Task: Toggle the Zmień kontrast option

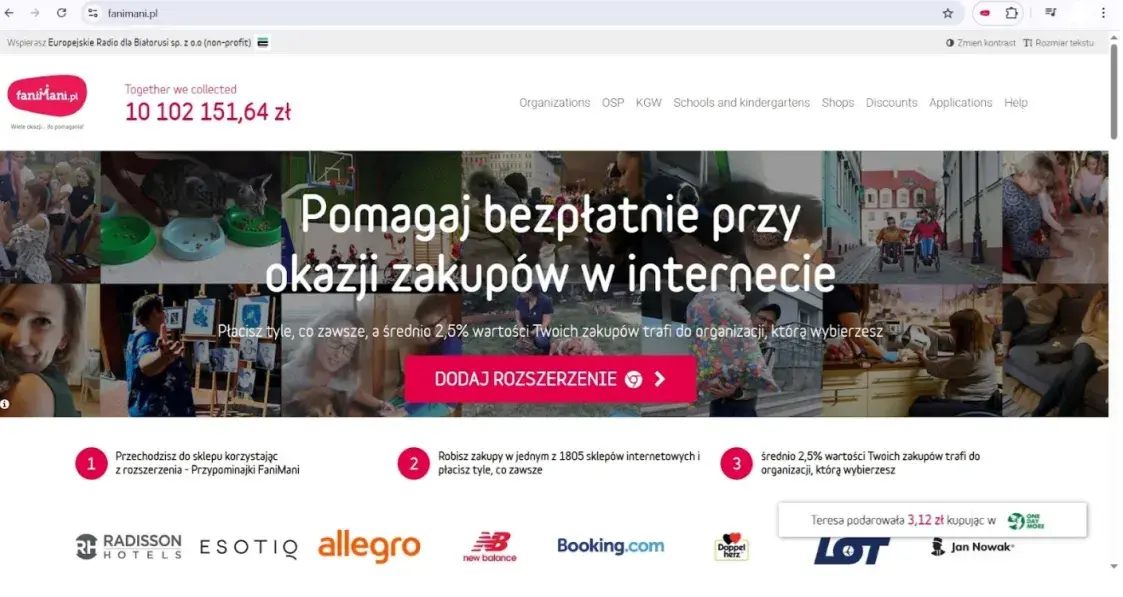Action: click(x=980, y=43)
